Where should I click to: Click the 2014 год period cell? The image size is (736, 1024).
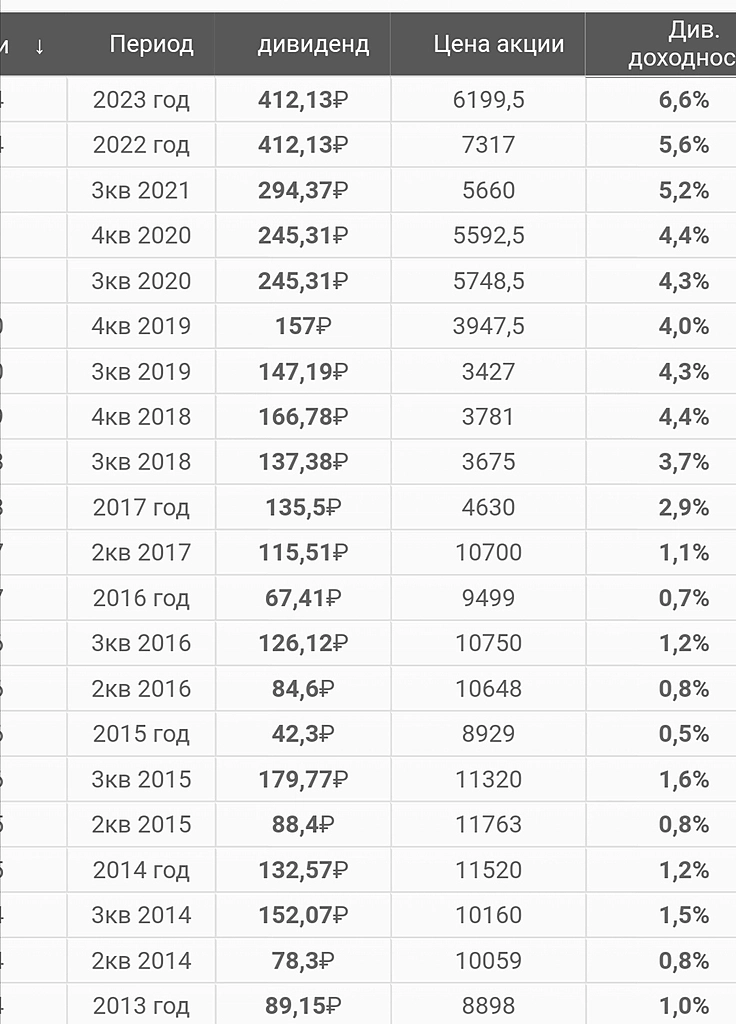(141, 870)
